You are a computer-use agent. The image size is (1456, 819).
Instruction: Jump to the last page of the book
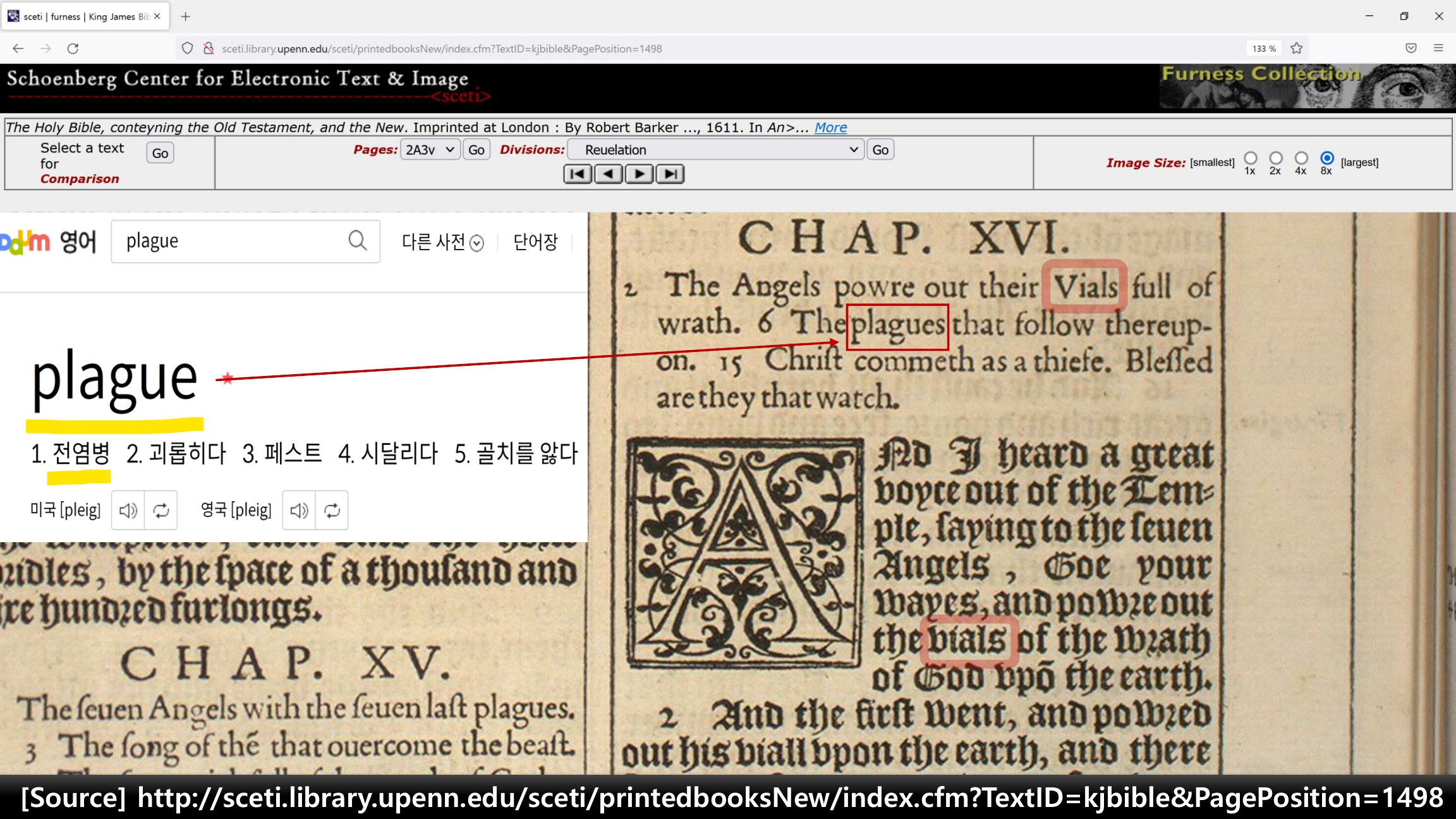[670, 174]
